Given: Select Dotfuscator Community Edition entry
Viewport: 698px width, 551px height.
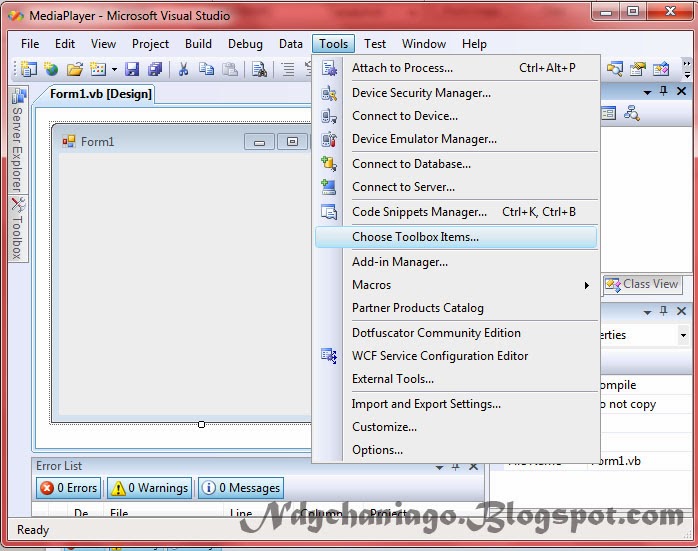Looking at the screenshot, I should tap(456, 333).
